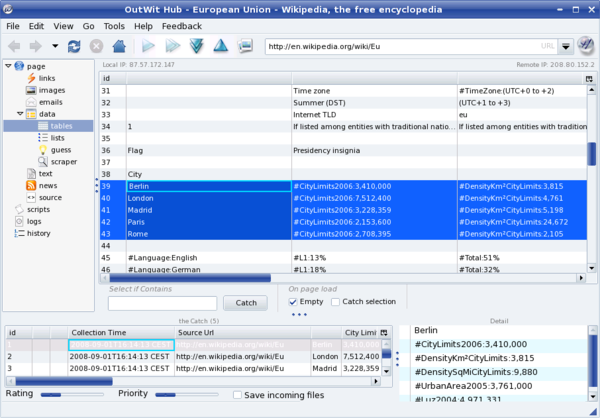Open the Feedback menu

tap(182, 26)
